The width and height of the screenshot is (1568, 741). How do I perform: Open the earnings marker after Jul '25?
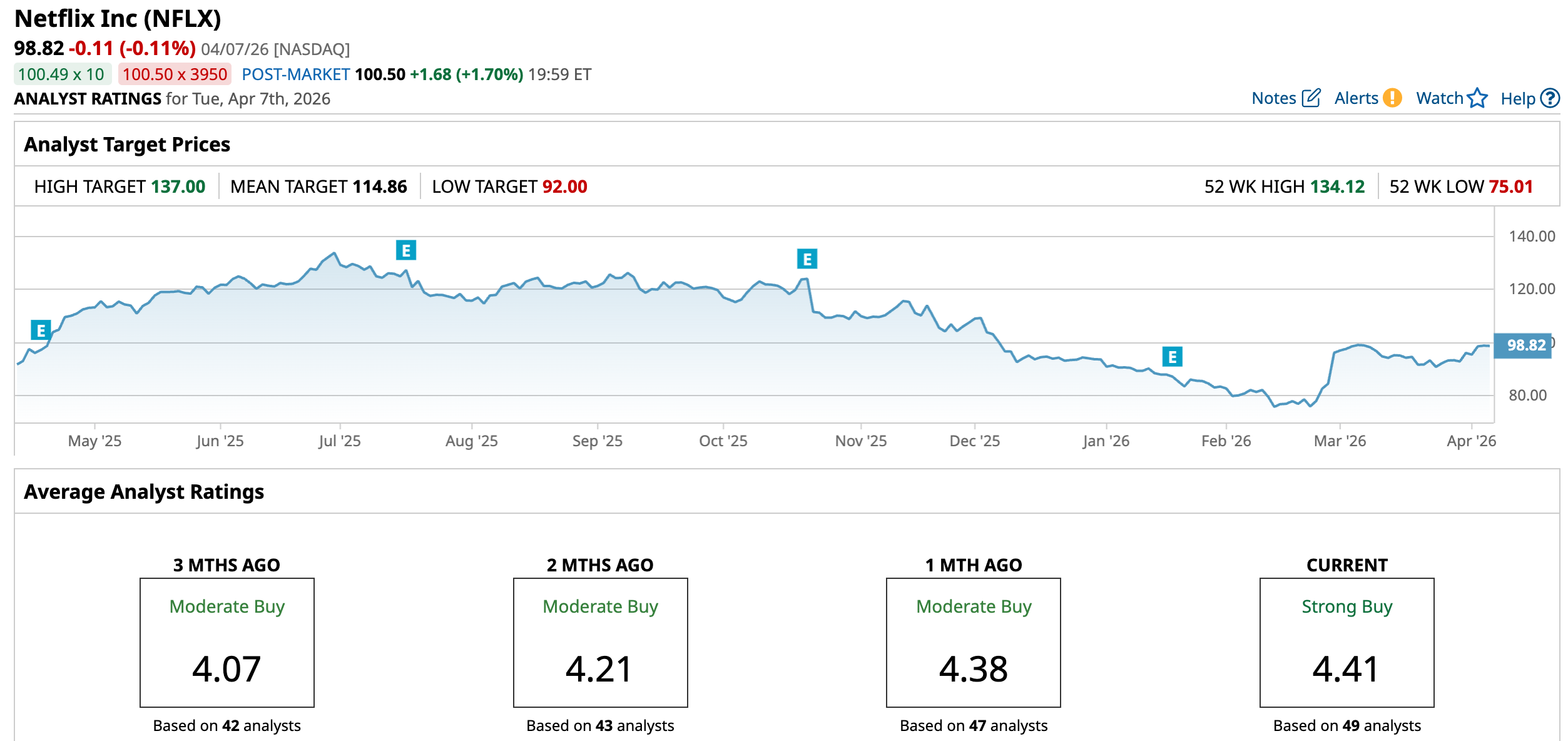[406, 250]
